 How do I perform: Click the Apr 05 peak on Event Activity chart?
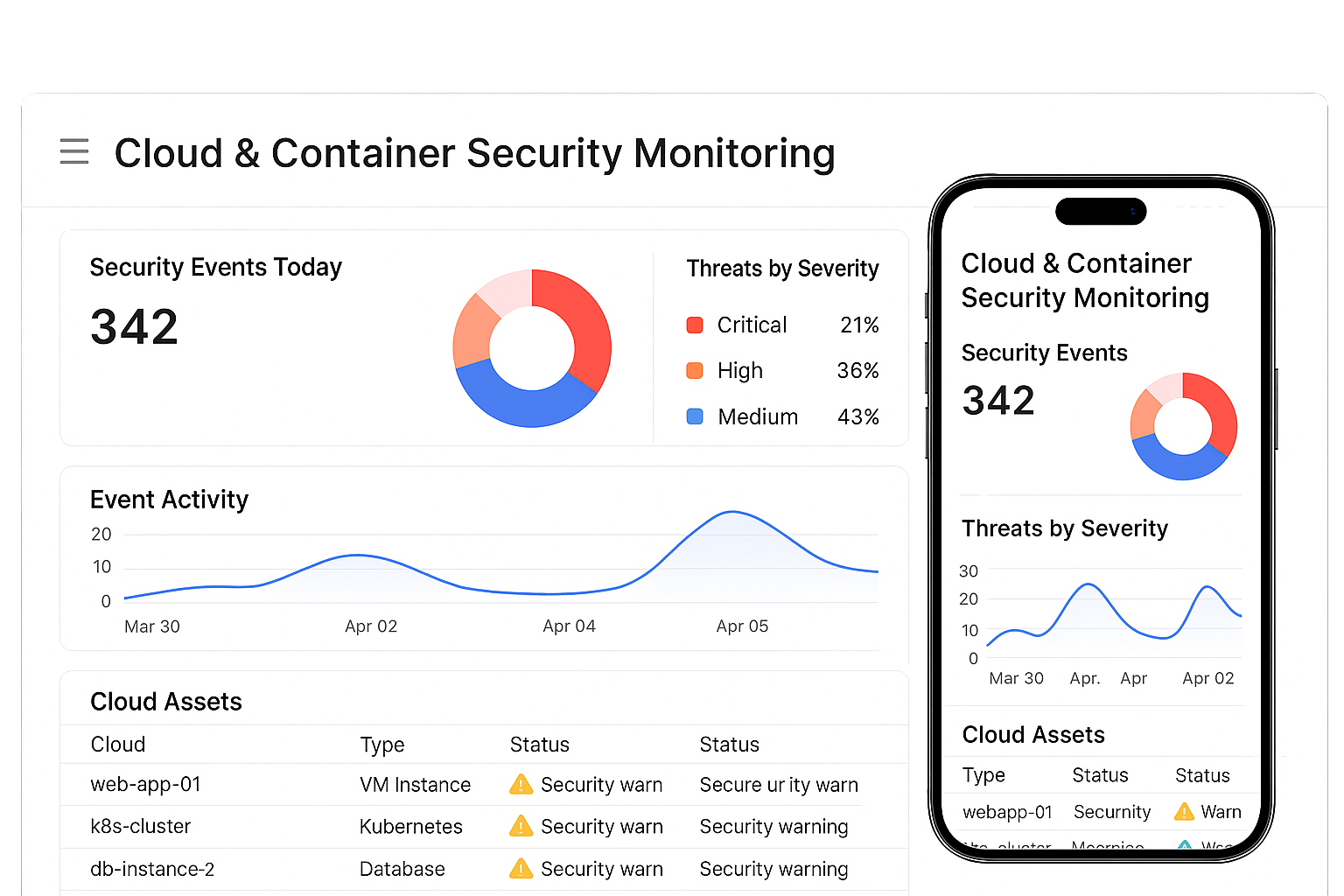[732, 513]
